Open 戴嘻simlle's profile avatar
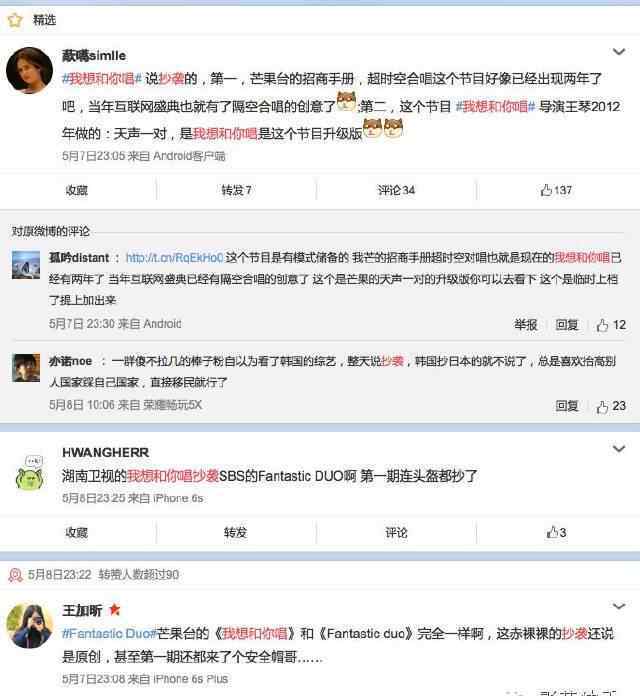 tap(29, 70)
